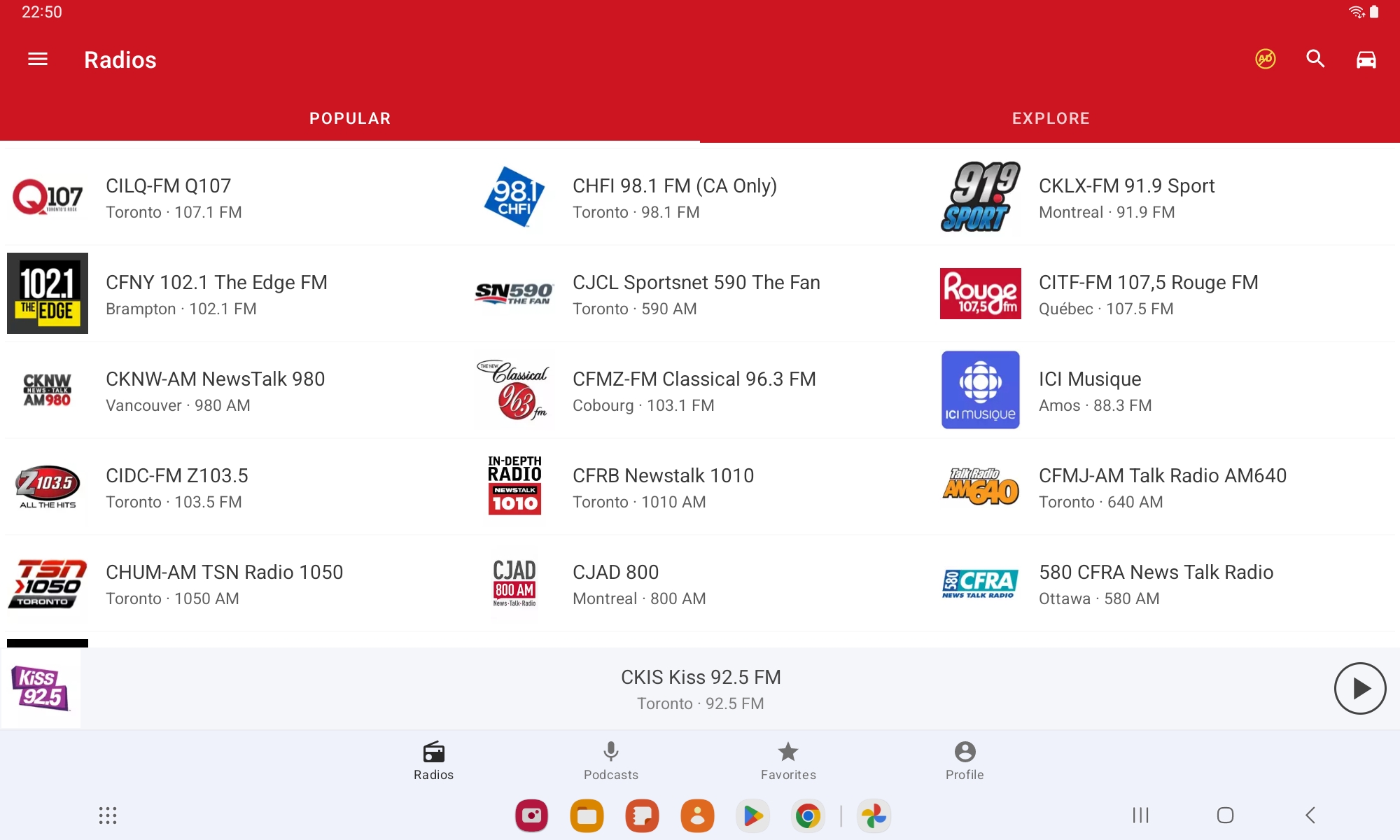This screenshot has height=840, width=1400.
Task: Play ICI Musique station
Action: [1089, 391]
